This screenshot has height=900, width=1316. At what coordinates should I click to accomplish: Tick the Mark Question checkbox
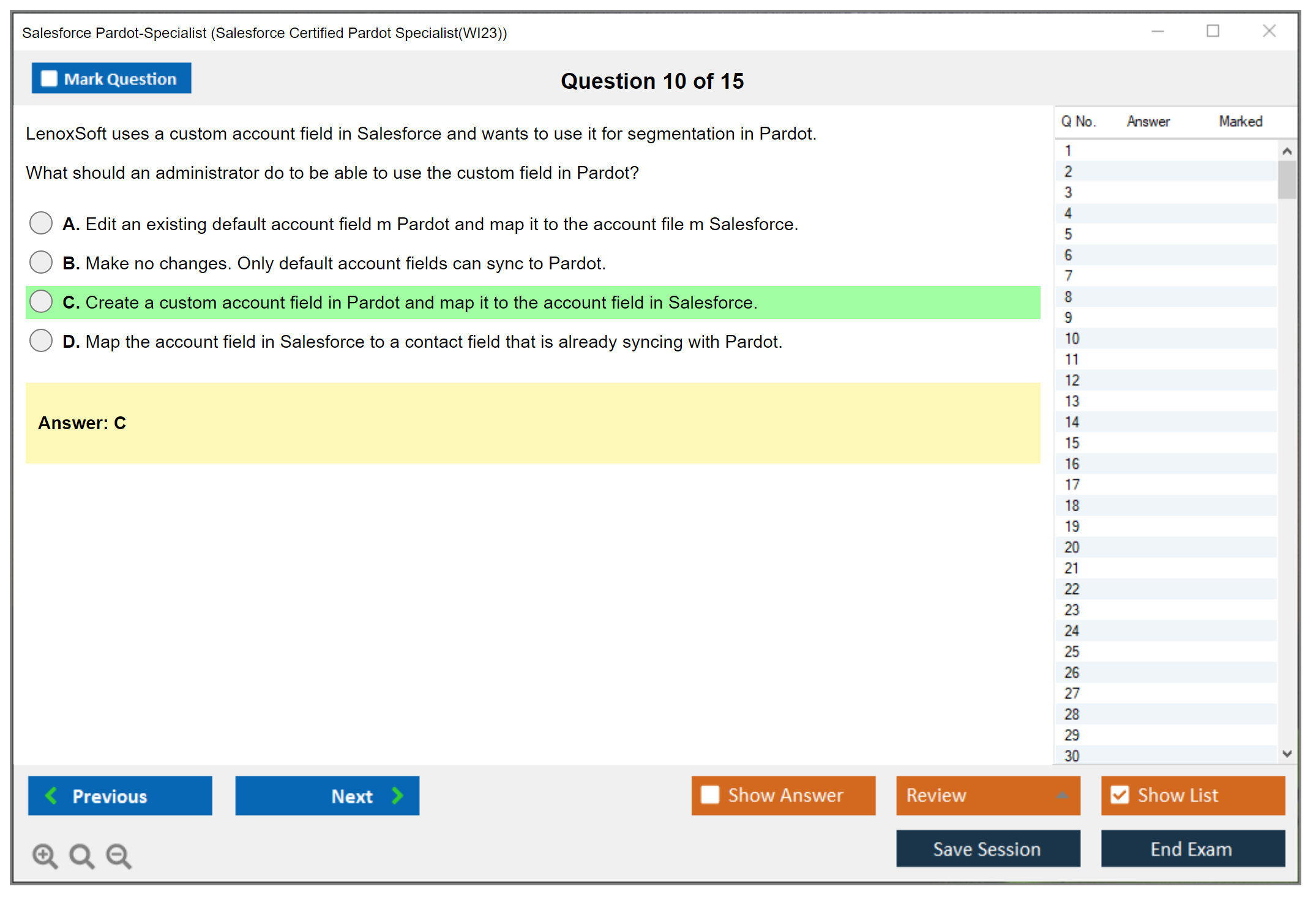tap(49, 79)
